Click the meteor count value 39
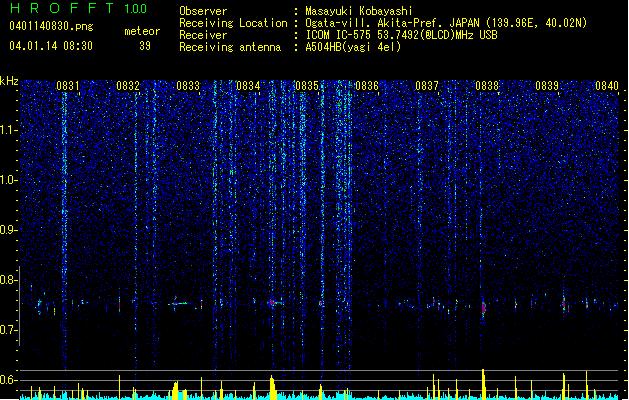 click(145, 46)
